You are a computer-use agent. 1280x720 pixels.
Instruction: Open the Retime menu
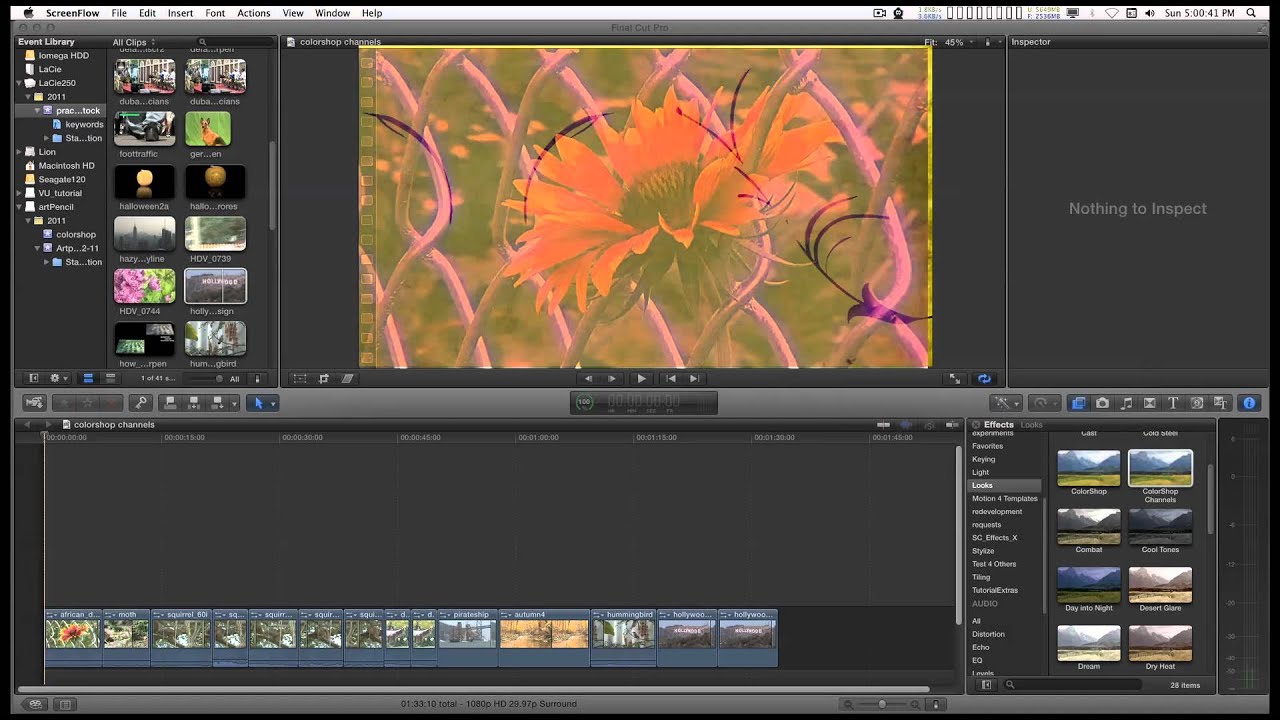[1043, 403]
